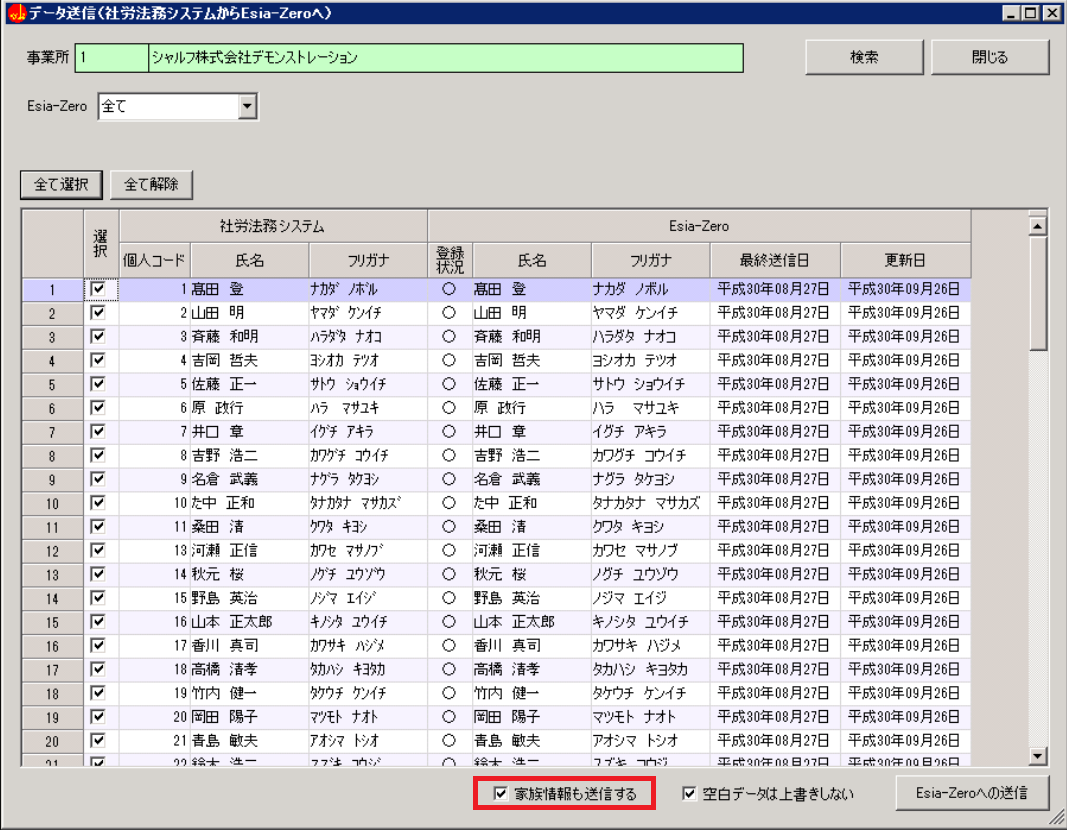Open the Esia-Zero filter dropdown showing 全て
The height and width of the screenshot is (830, 1067).
[x=247, y=106]
